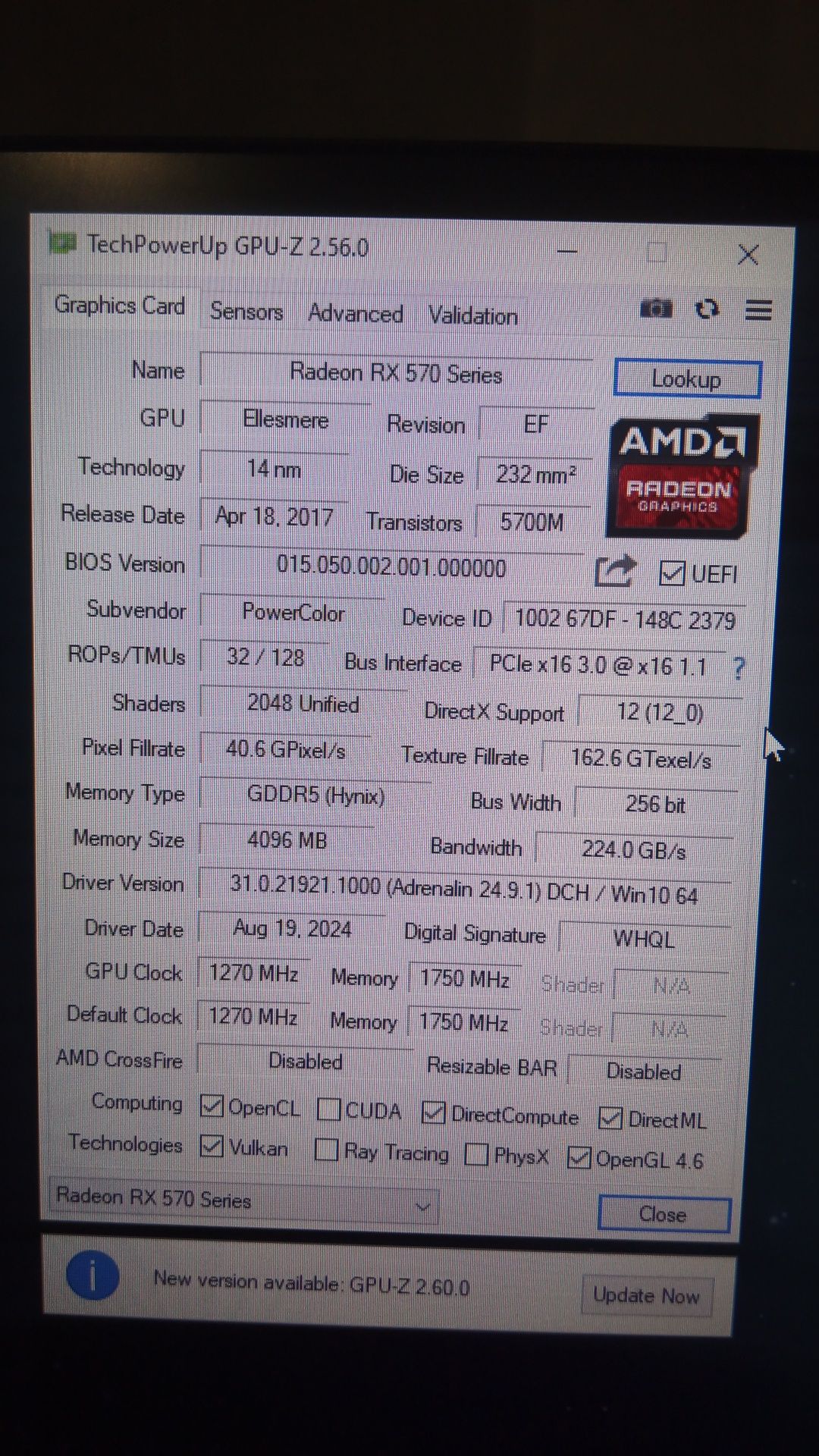Toggle the PhysX checkbox
The image size is (819, 1456).
[x=476, y=1154]
